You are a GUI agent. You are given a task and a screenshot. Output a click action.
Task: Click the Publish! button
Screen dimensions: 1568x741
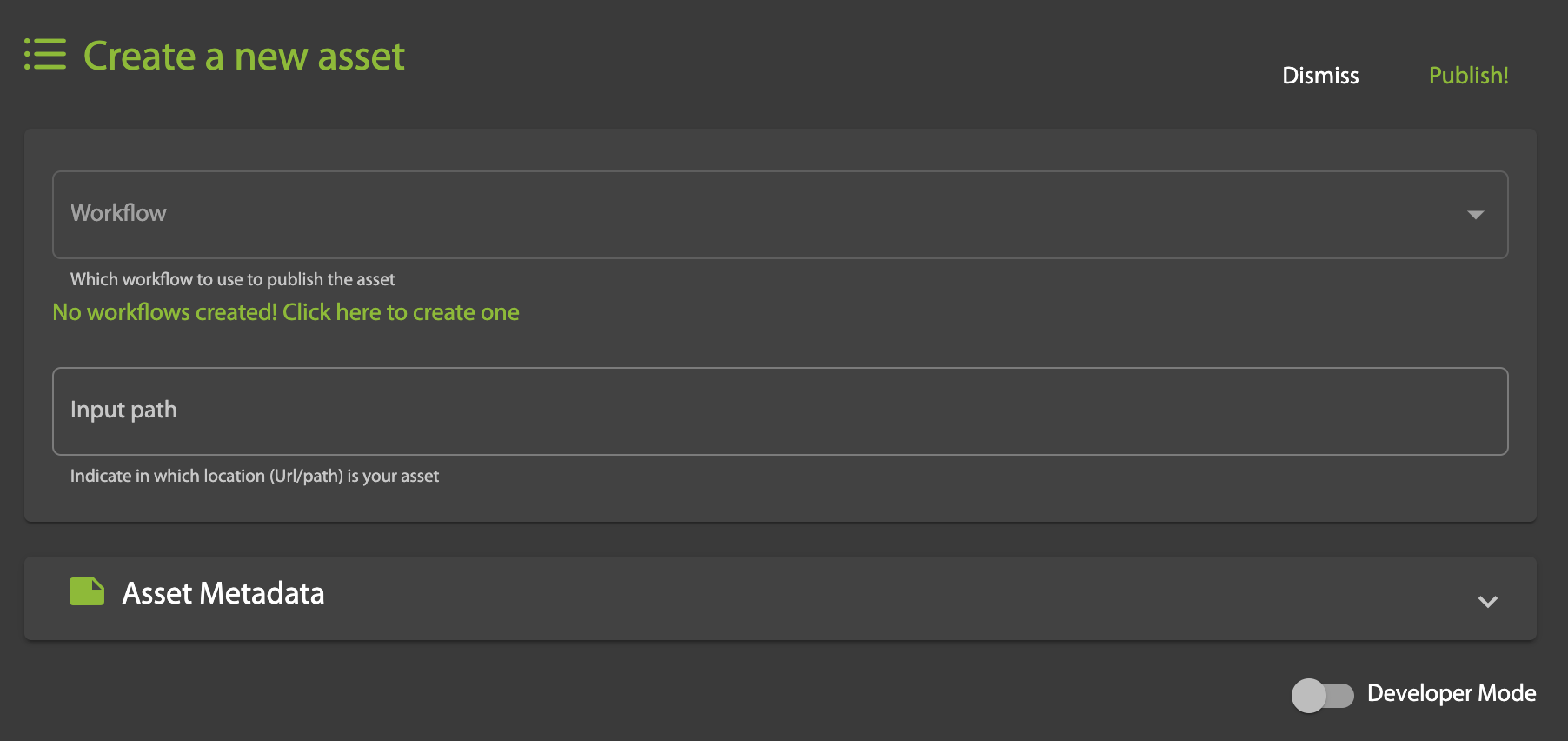[1468, 76]
